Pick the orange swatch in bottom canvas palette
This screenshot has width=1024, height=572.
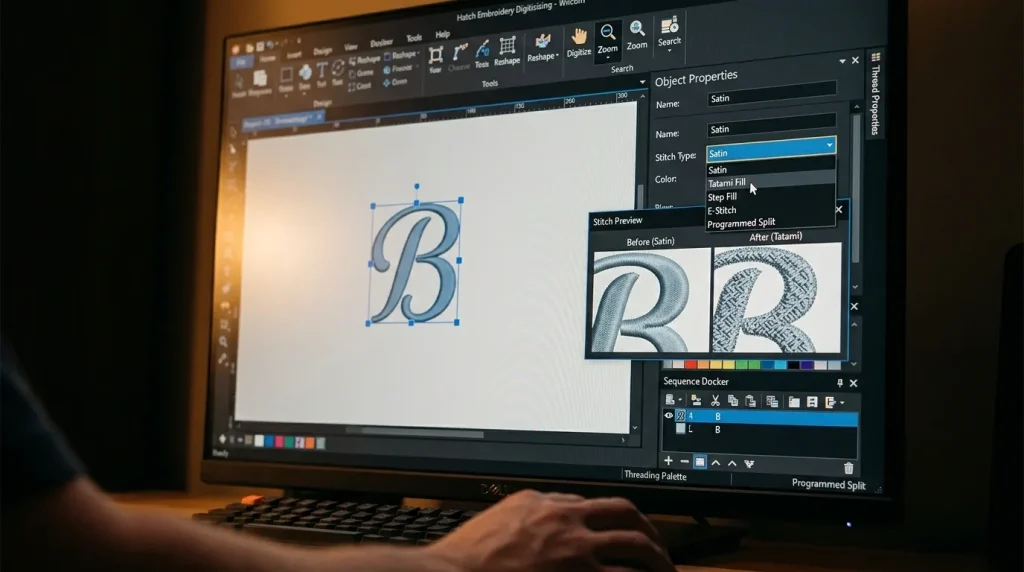pos(310,443)
